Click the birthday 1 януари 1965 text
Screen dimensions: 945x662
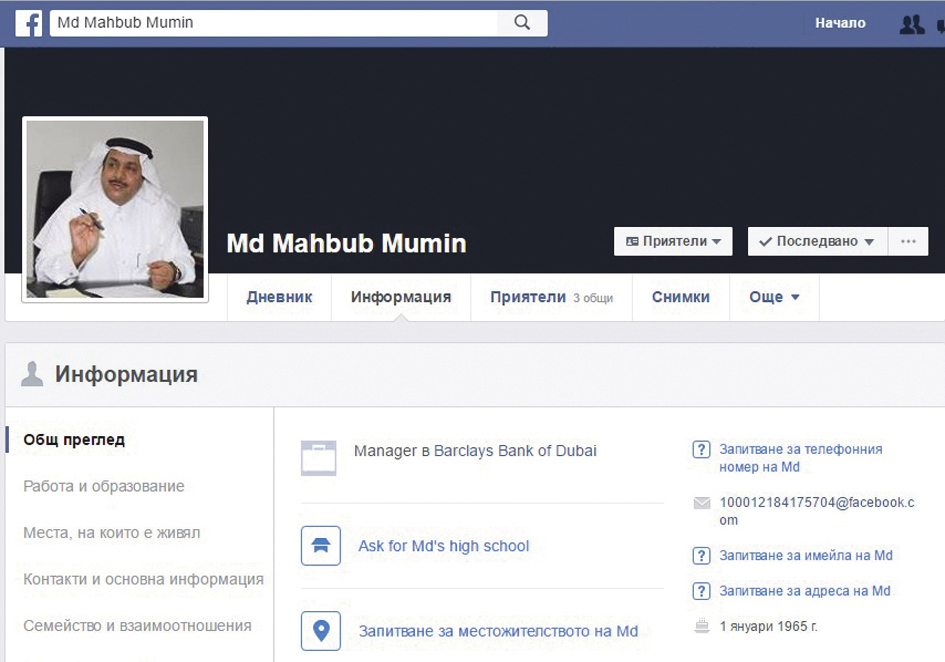768,626
